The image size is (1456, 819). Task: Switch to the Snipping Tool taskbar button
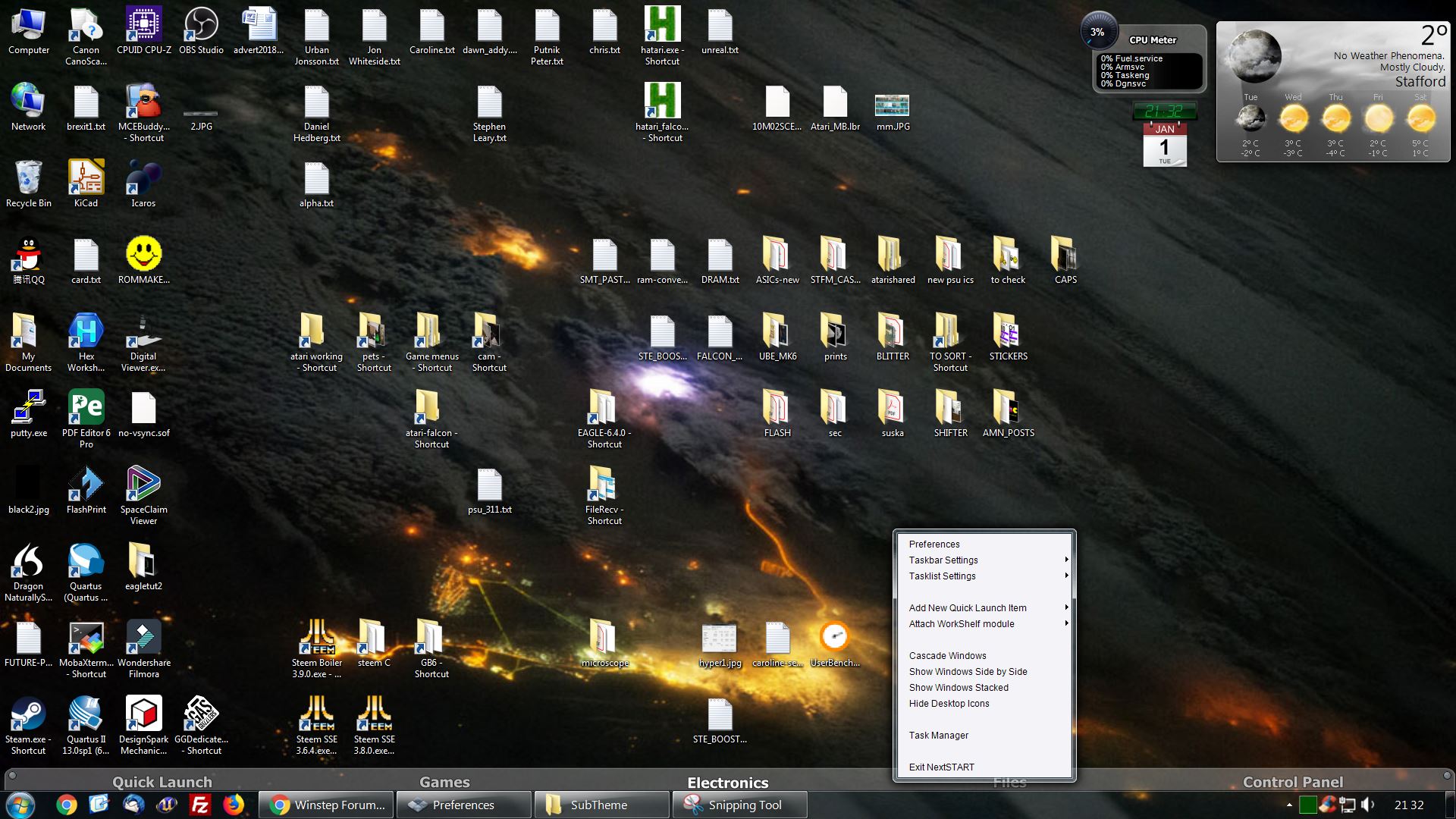(739, 805)
